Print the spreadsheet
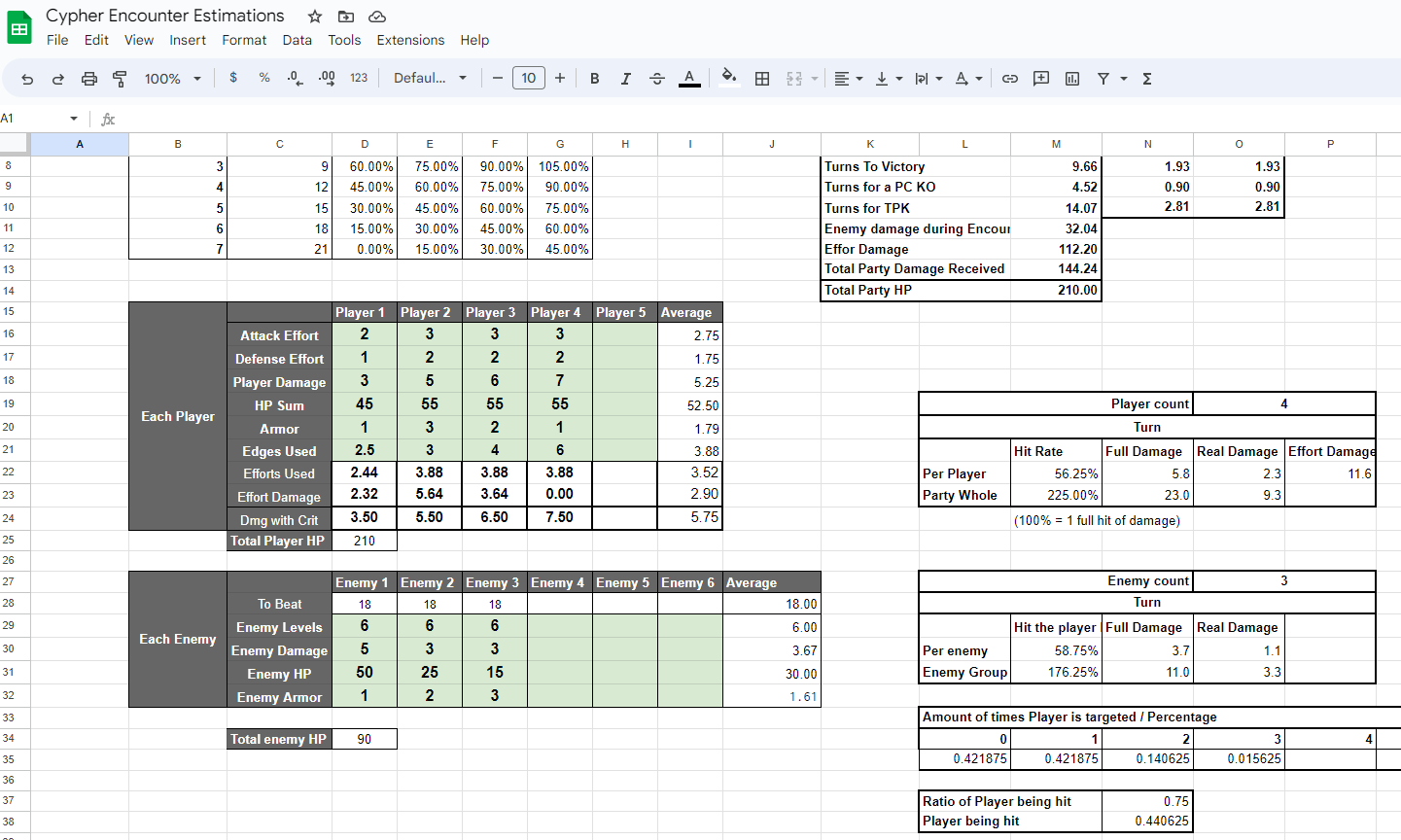 [88, 79]
